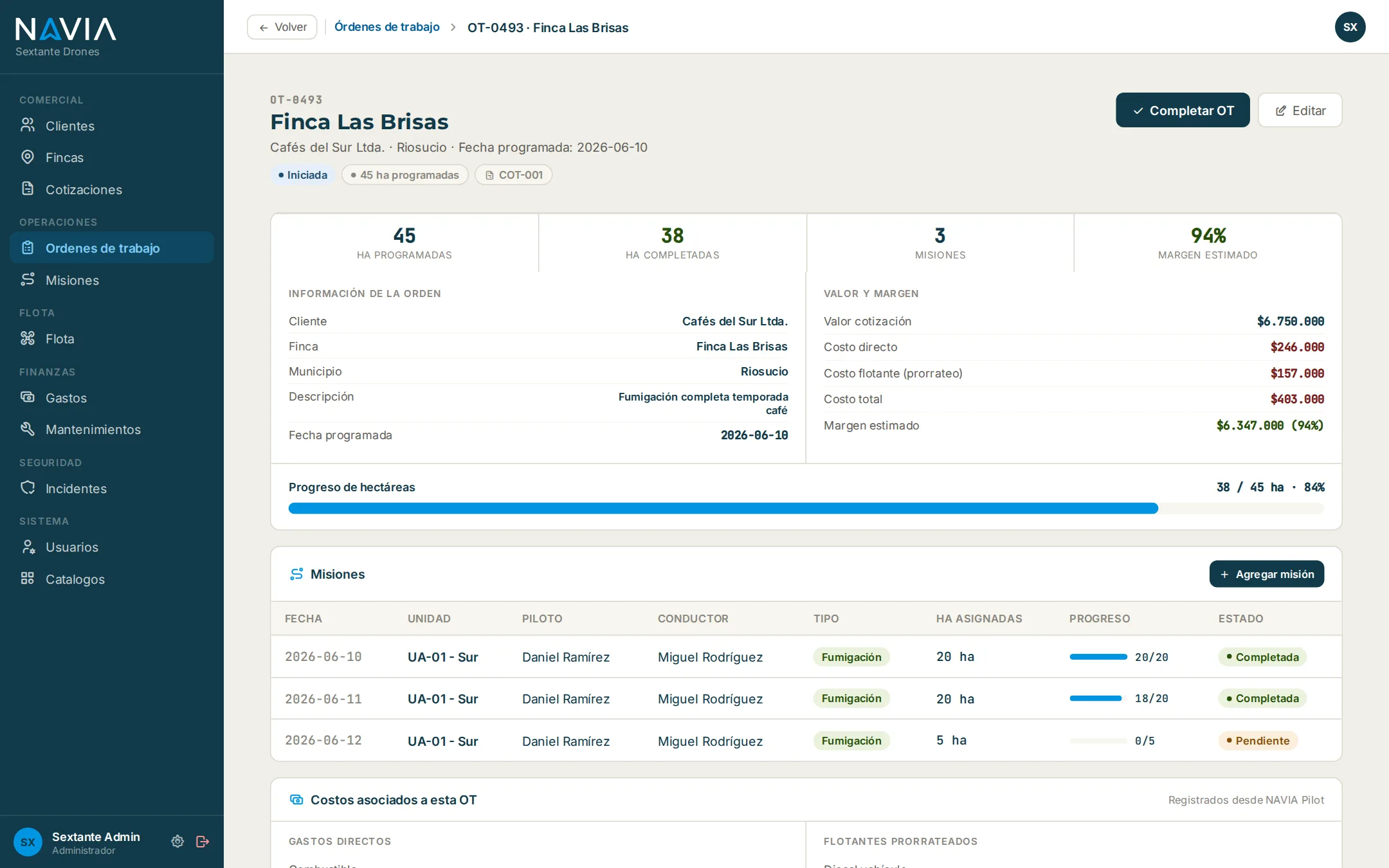Click the Cafés del Sur Ltda. client value
This screenshot has height=868, width=1389.
point(734,321)
